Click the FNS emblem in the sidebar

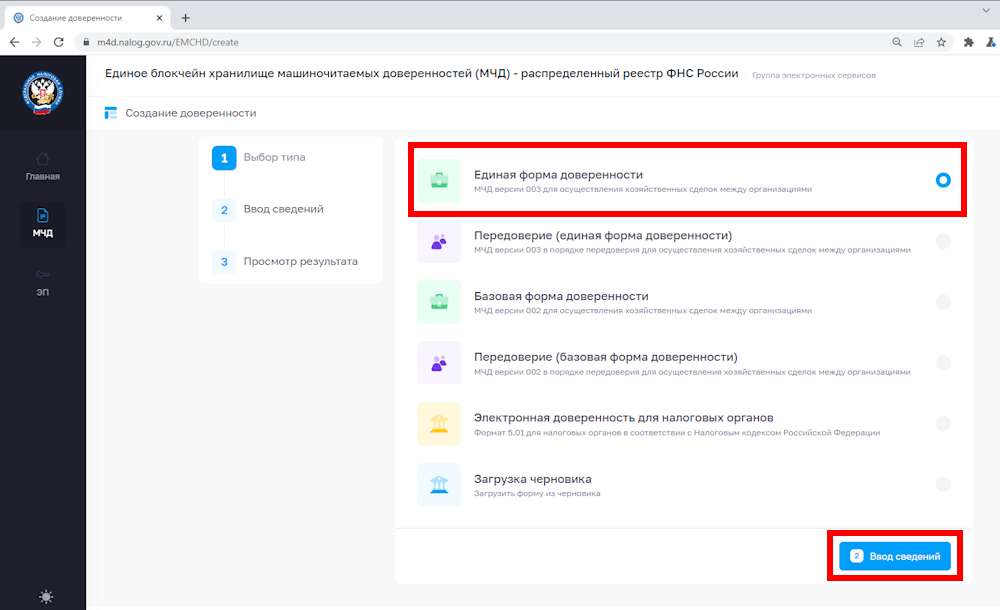(x=42, y=91)
